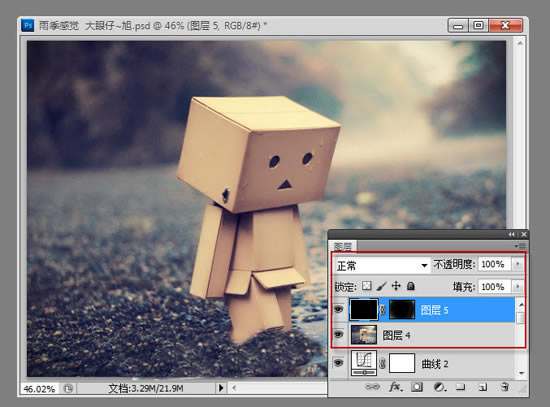Select the 图层 4 layer name

(x=396, y=335)
